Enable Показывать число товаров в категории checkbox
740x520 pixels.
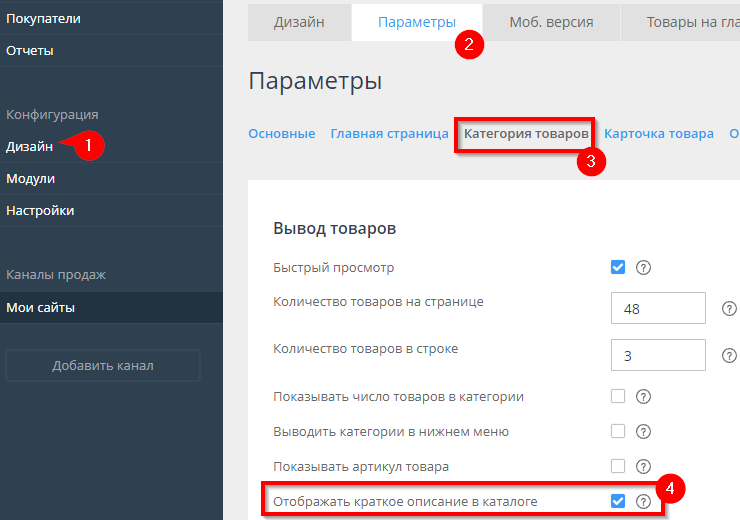[x=618, y=397]
